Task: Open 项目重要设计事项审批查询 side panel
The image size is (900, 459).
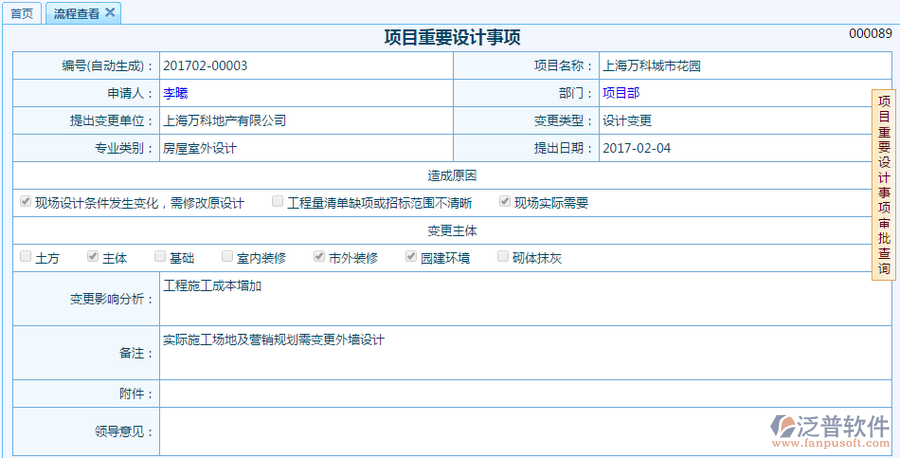Action: click(x=884, y=184)
